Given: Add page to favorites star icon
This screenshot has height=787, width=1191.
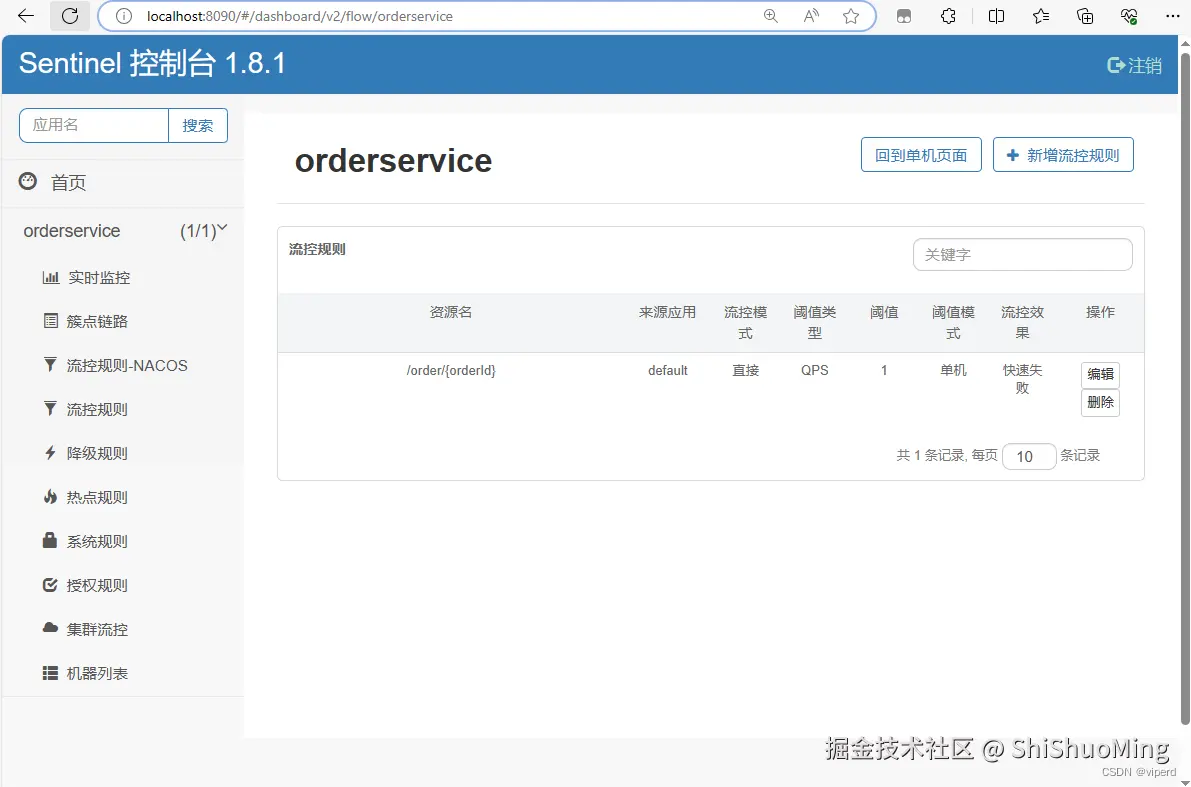Looking at the screenshot, I should click(x=851, y=16).
